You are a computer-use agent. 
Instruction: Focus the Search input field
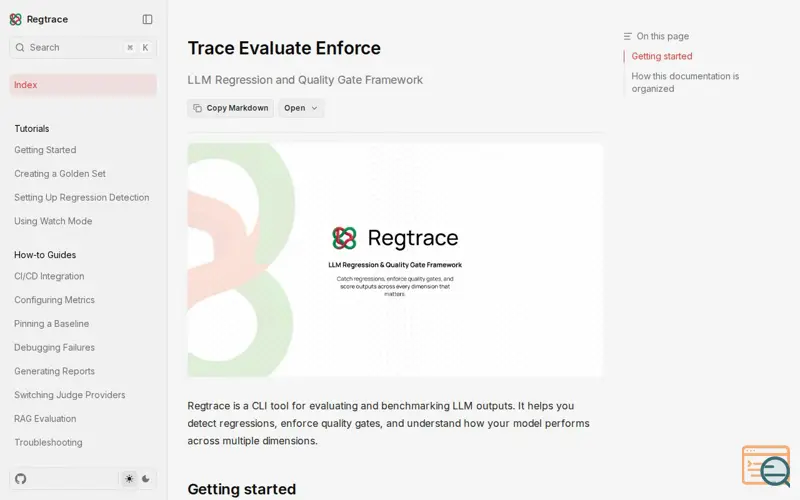(83, 47)
